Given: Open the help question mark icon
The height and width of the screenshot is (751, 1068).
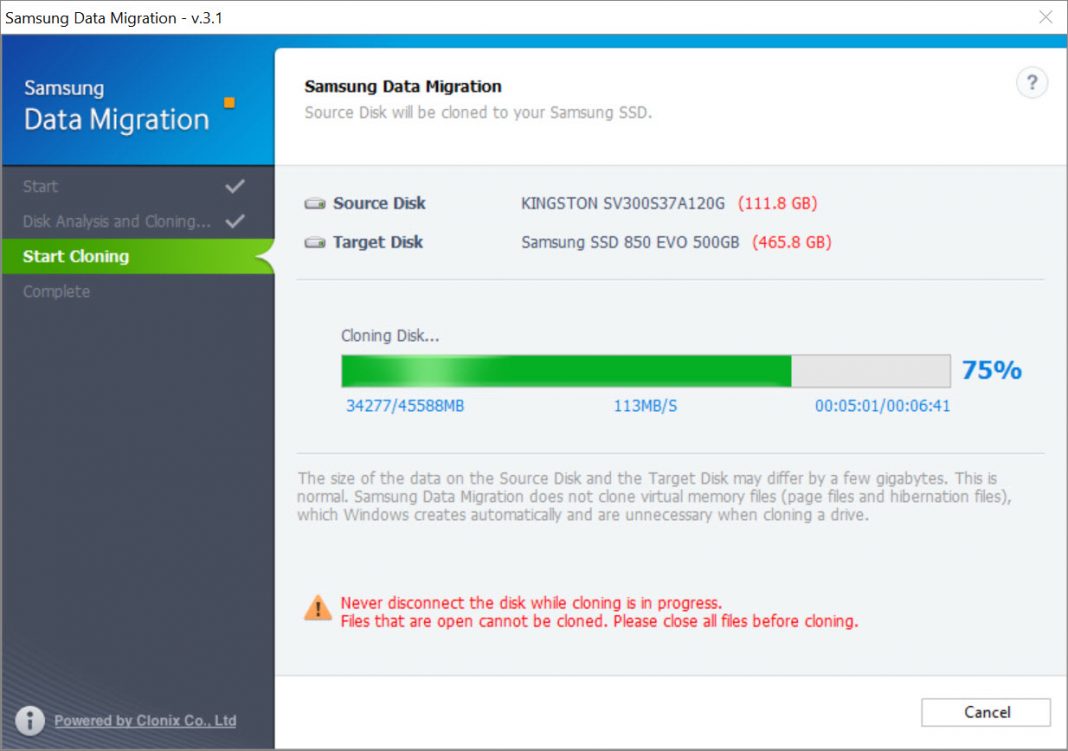Looking at the screenshot, I should tap(1032, 83).
